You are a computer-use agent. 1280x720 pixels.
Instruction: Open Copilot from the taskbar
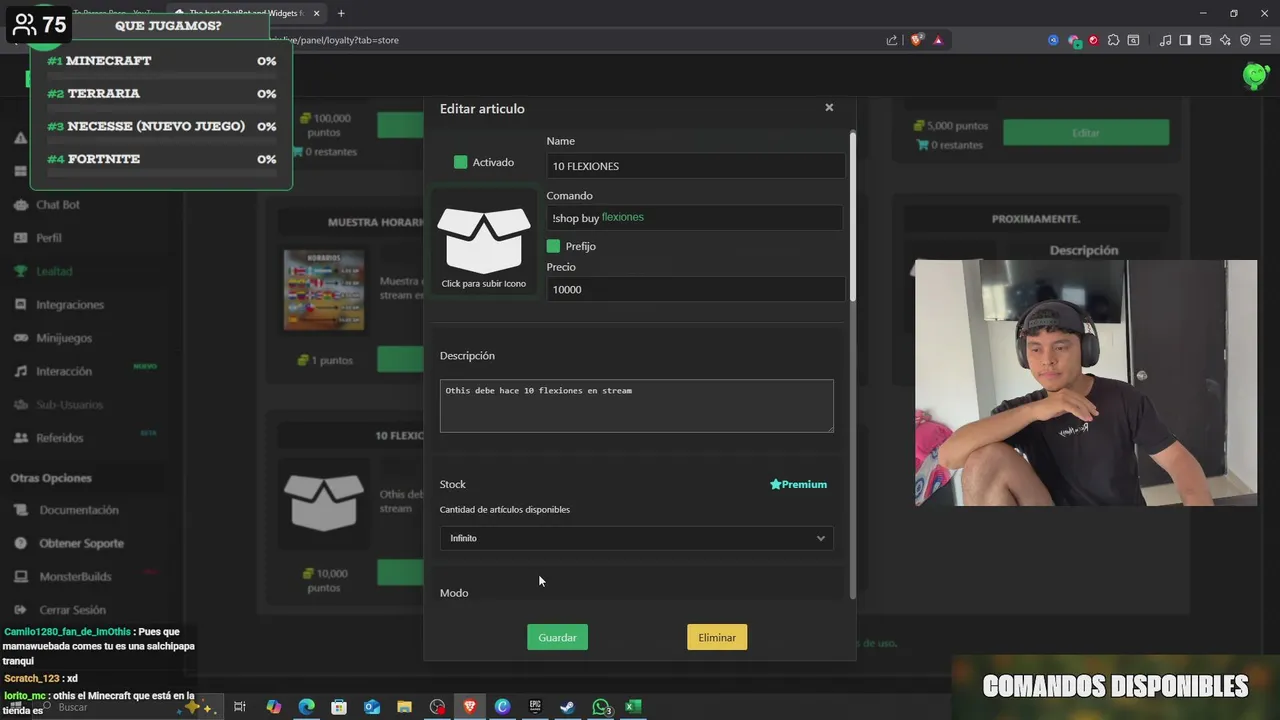[273, 707]
